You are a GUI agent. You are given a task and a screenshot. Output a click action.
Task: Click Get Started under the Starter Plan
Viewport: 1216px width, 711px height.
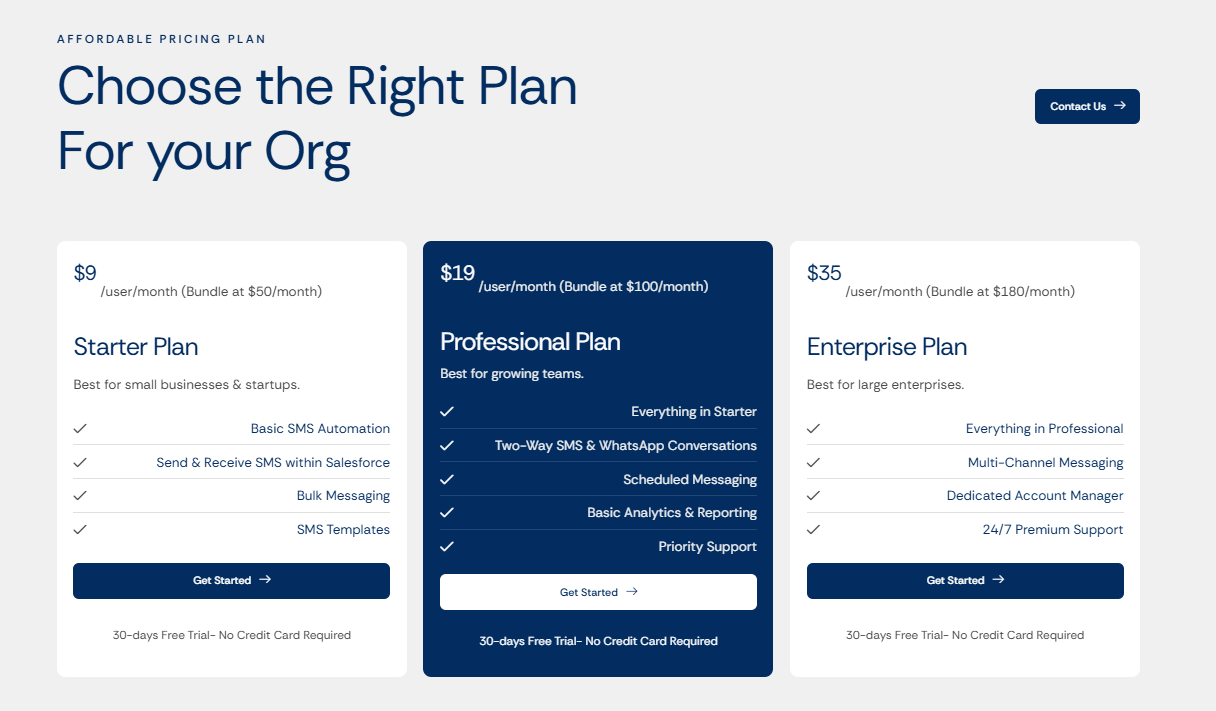[231, 580]
